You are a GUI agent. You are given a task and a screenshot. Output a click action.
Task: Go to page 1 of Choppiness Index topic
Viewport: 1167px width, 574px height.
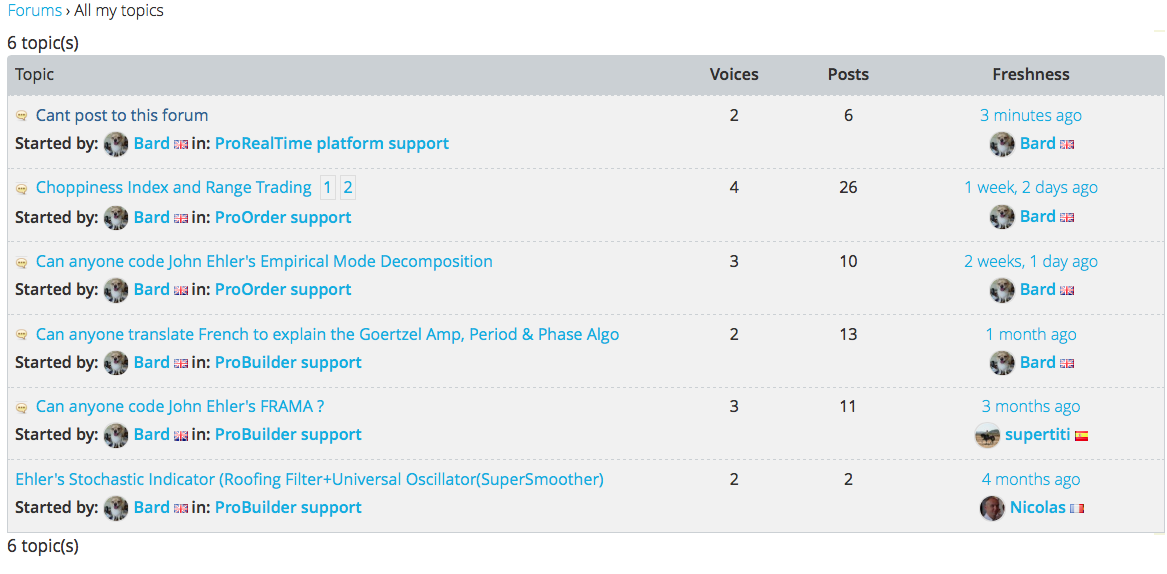click(328, 187)
